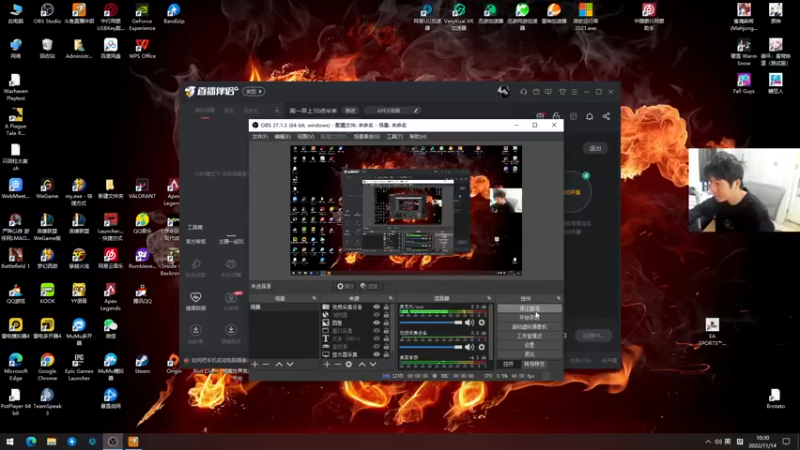Viewport: 800px width, 450px height.
Task: Open the second mixer channel gear settings
Action: click(x=482, y=347)
